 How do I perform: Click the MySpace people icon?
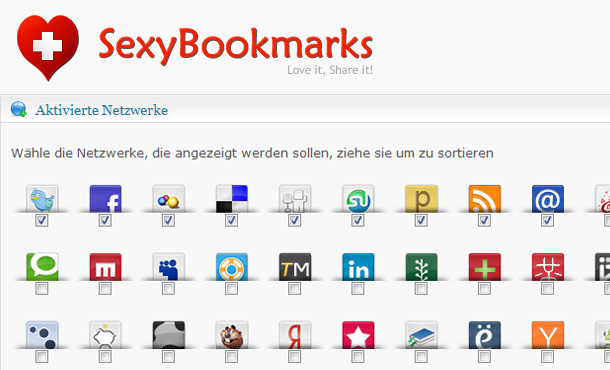coord(168,267)
